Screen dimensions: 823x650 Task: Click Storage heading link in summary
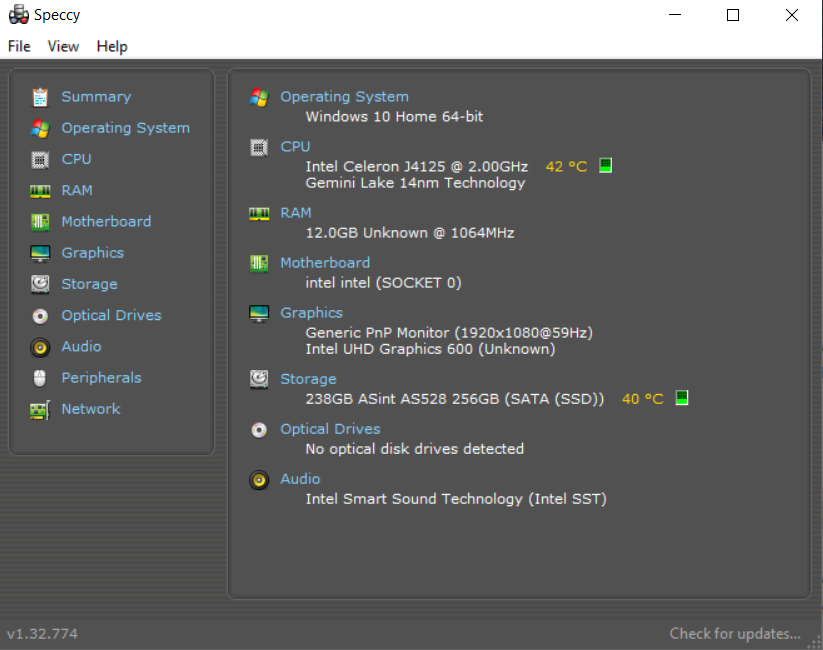[x=308, y=379]
